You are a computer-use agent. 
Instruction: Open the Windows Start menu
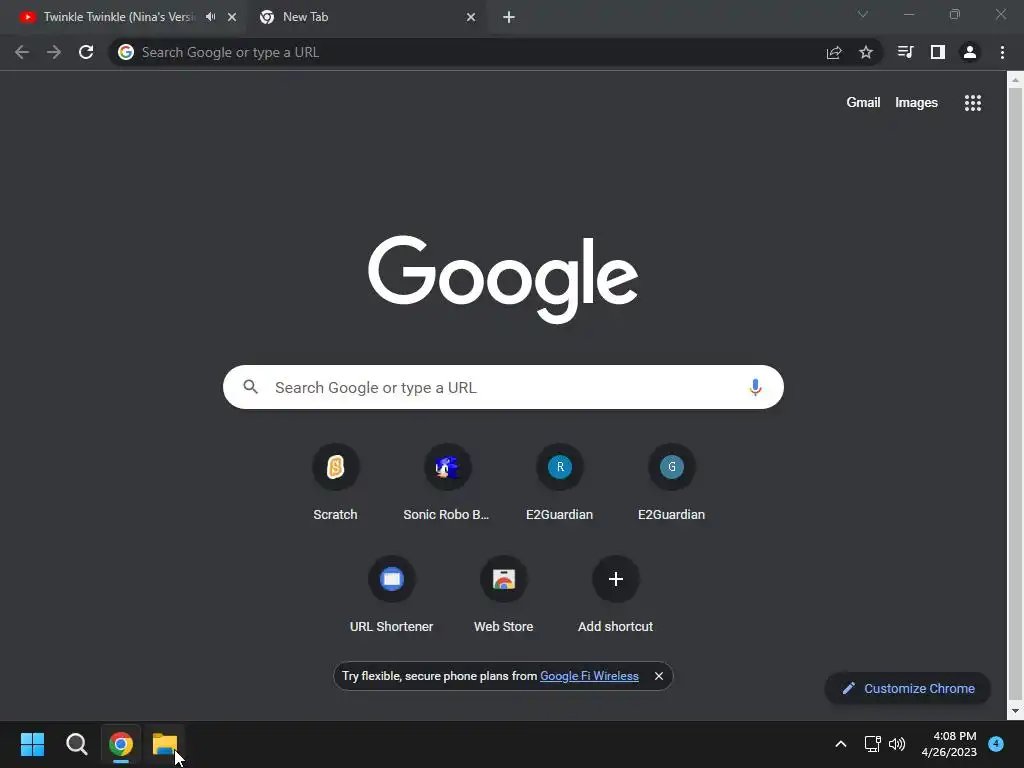click(32, 744)
